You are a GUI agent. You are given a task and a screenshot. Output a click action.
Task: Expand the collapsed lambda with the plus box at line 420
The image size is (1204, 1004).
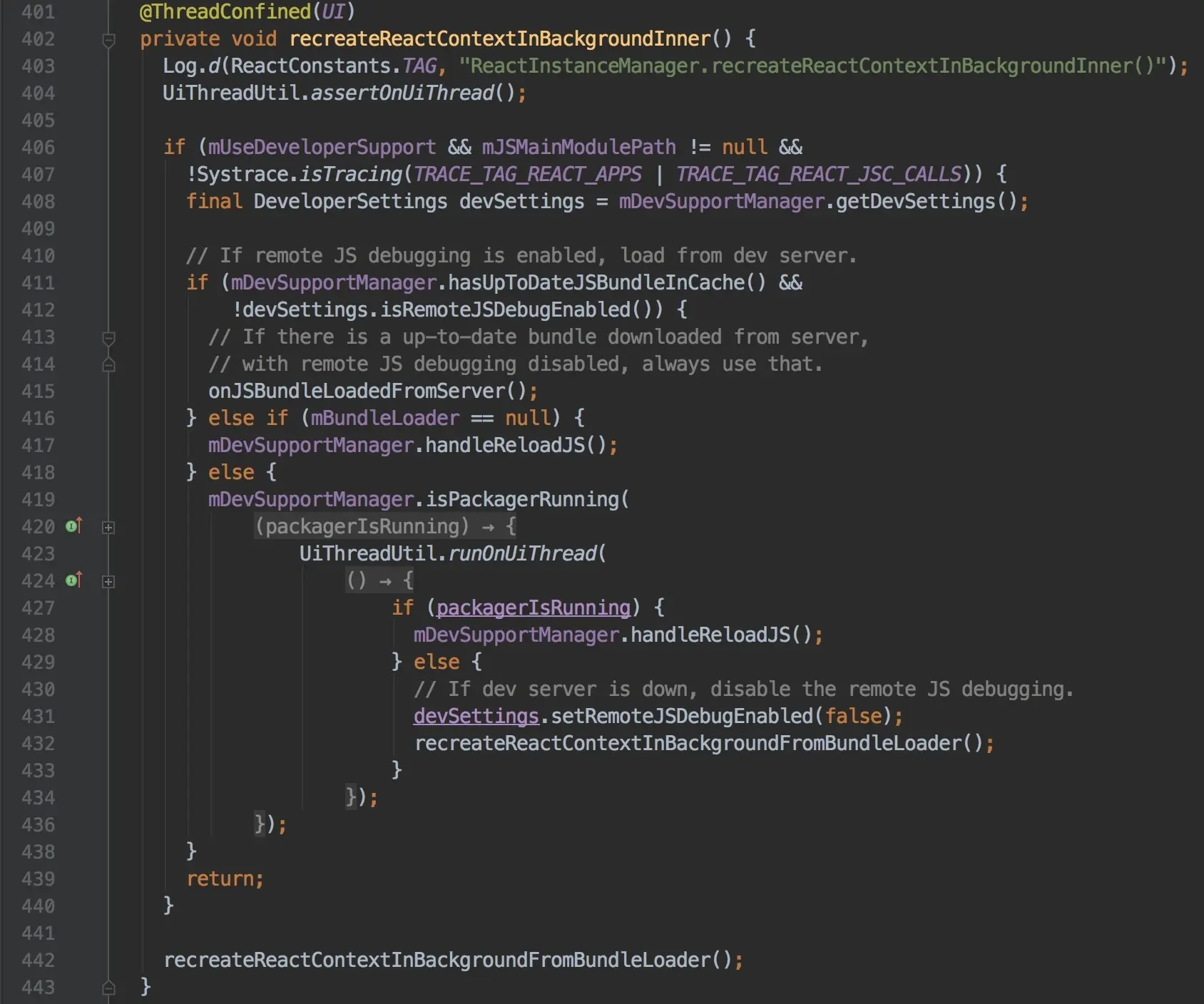tap(108, 528)
